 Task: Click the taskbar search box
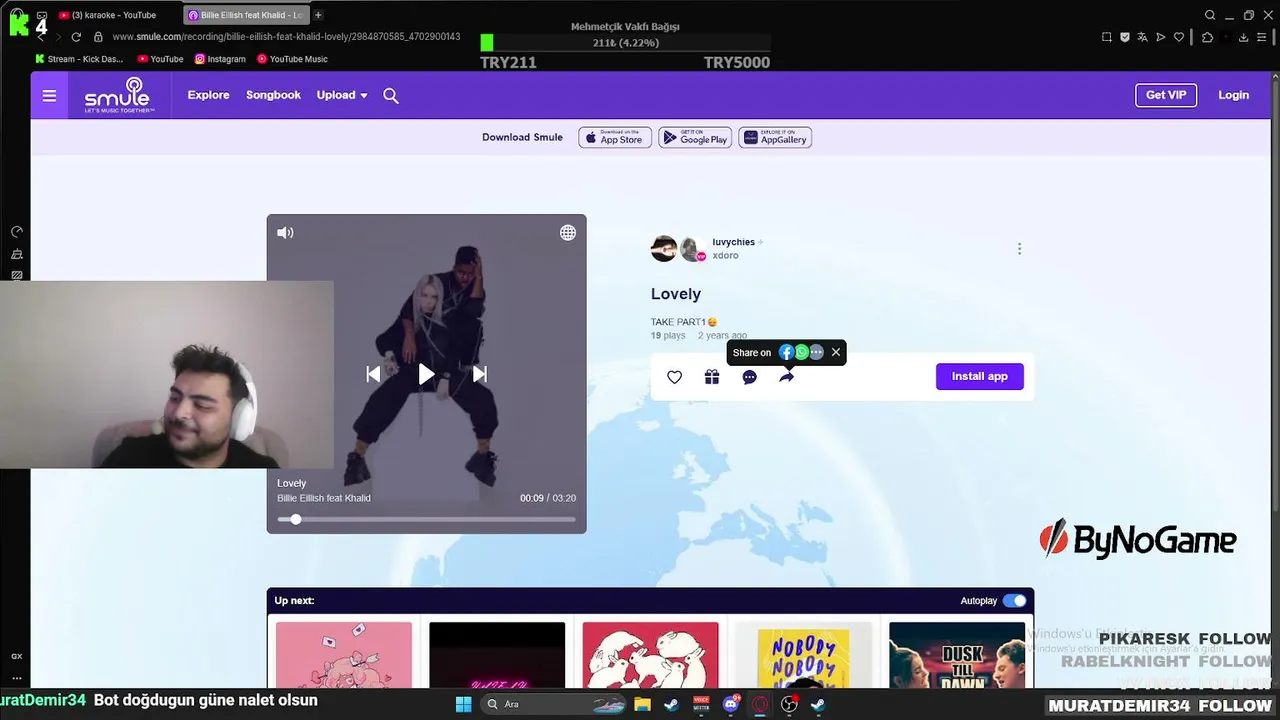(x=551, y=704)
